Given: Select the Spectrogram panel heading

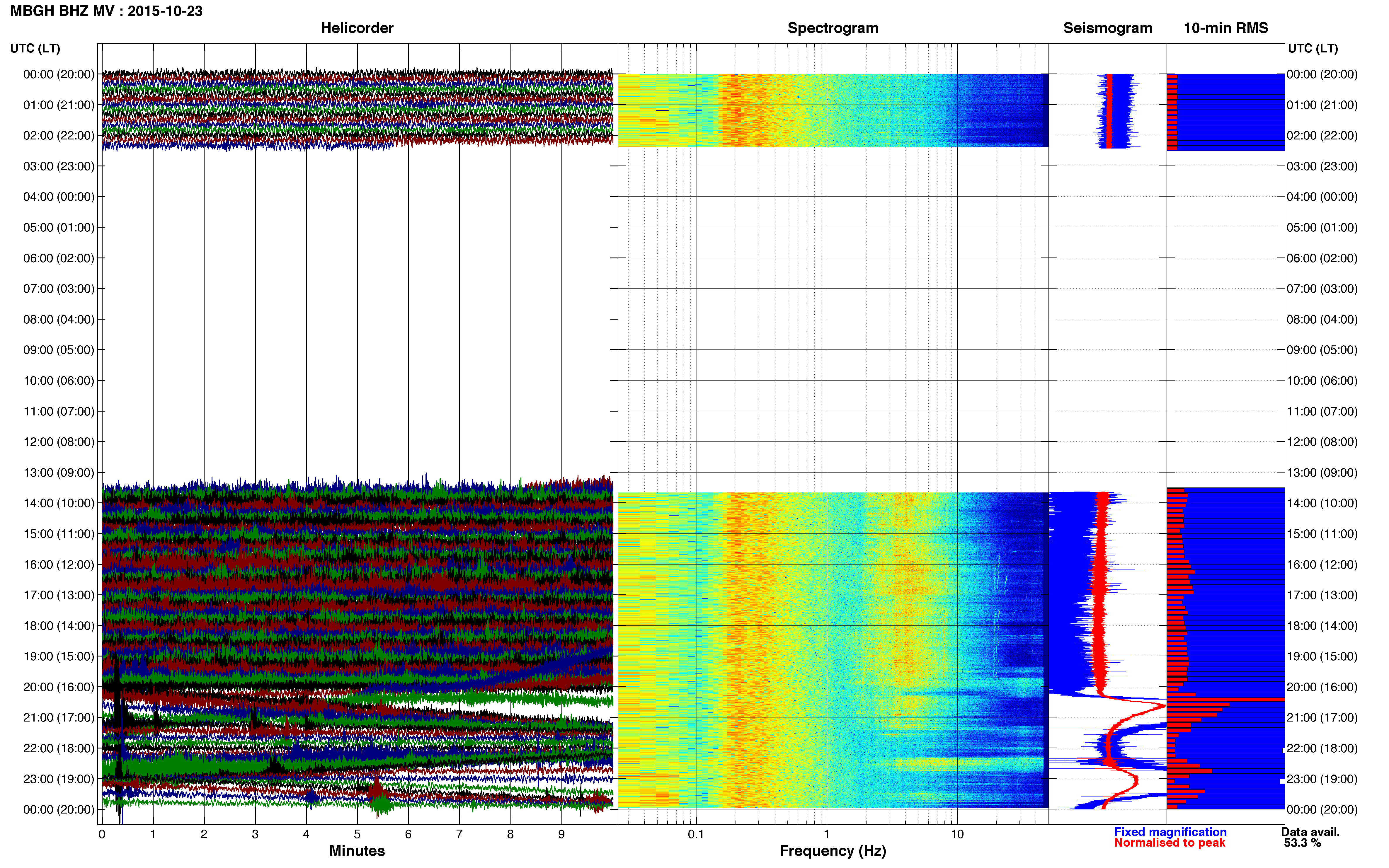Looking at the screenshot, I should (833, 28).
